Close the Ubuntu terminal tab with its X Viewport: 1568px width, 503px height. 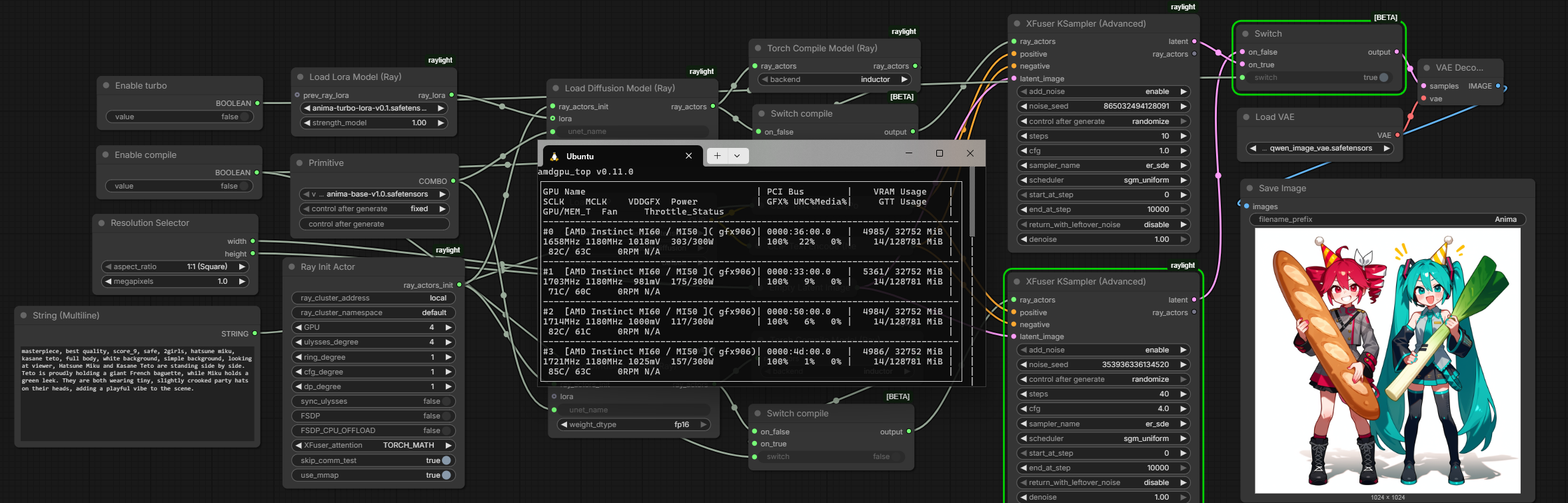coord(688,156)
